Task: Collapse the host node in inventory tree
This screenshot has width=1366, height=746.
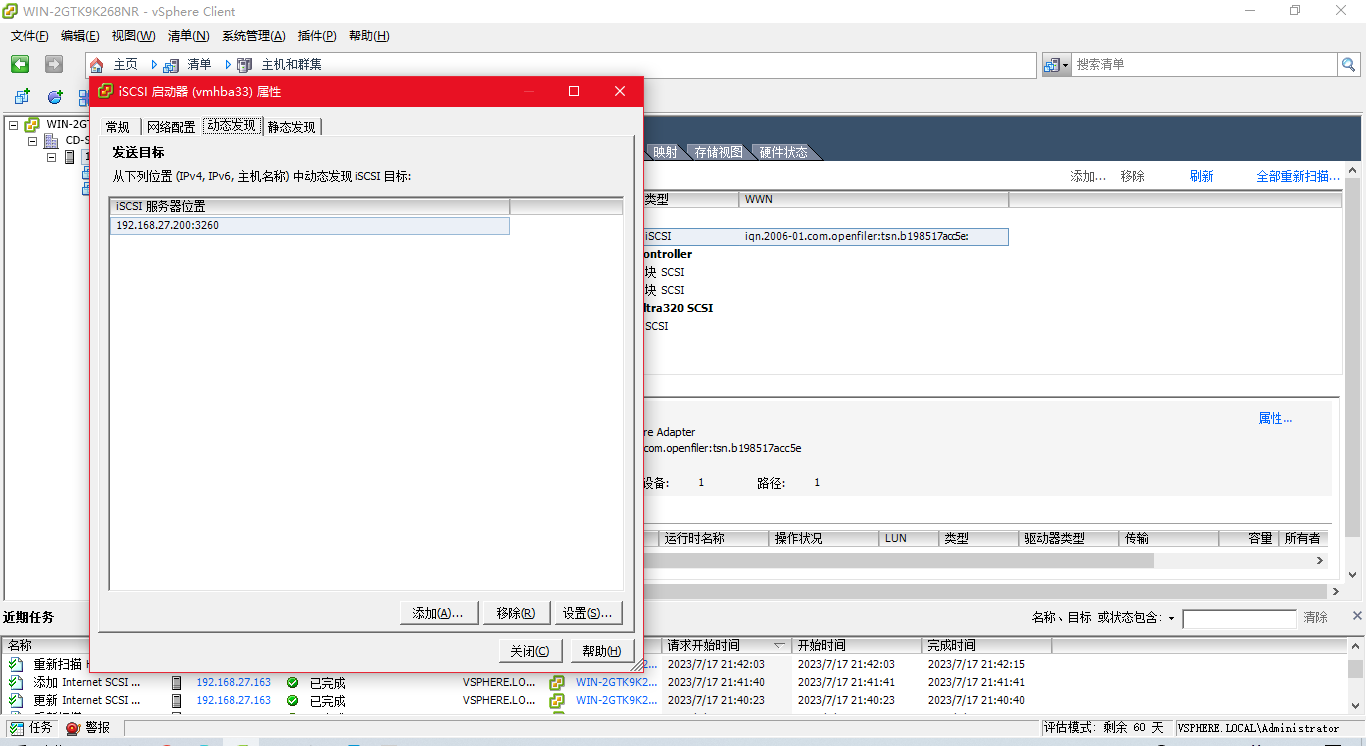Action: click(51, 157)
